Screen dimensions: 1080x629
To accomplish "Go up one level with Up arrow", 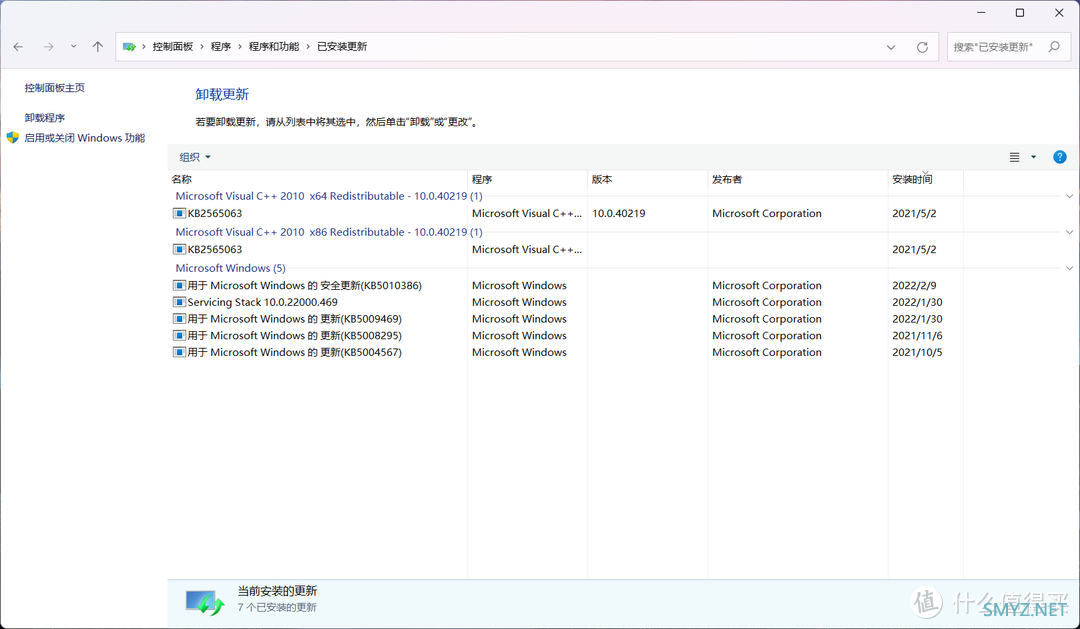I will tap(98, 47).
